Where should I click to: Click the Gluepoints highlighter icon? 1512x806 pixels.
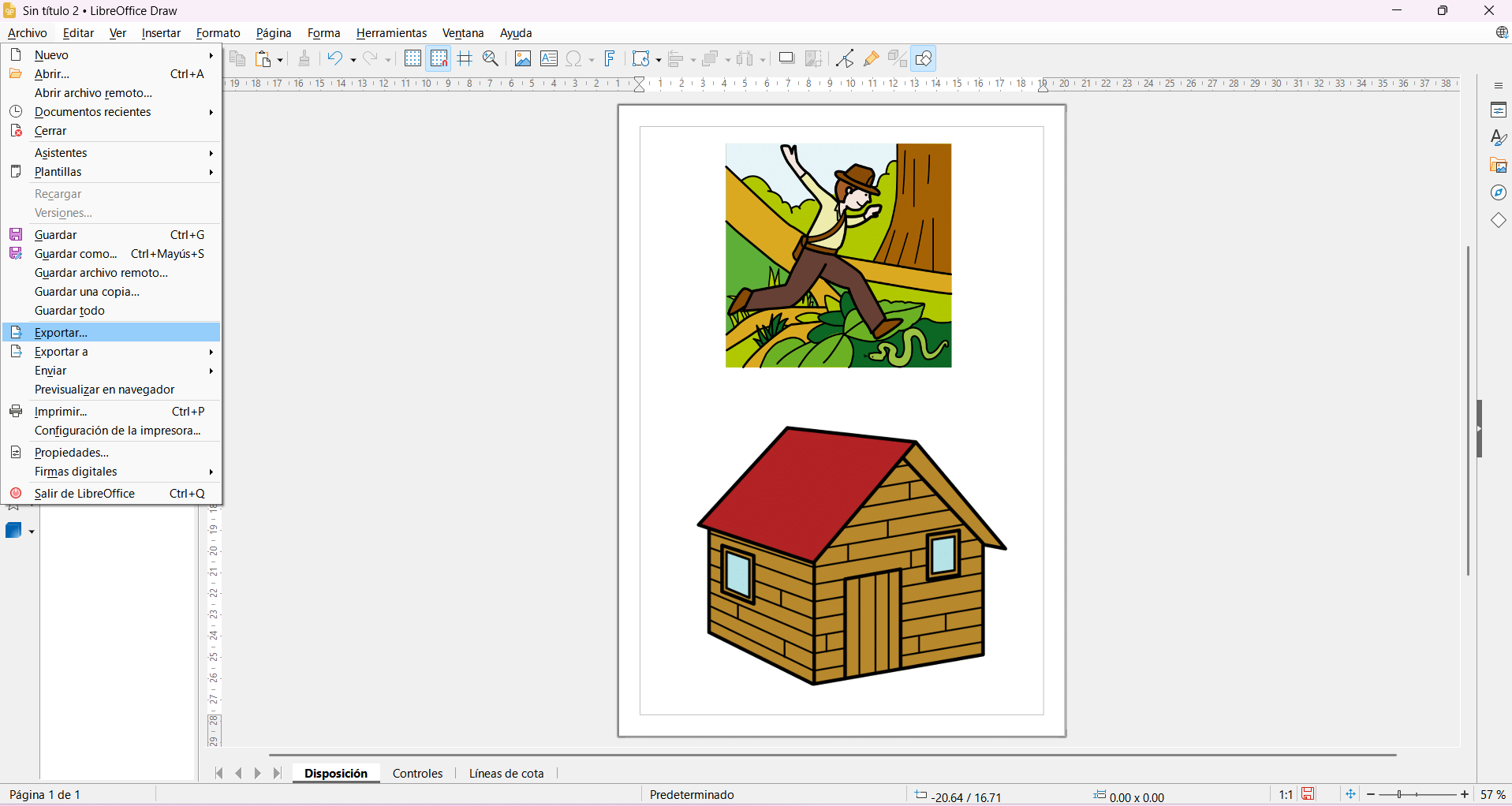872,59
